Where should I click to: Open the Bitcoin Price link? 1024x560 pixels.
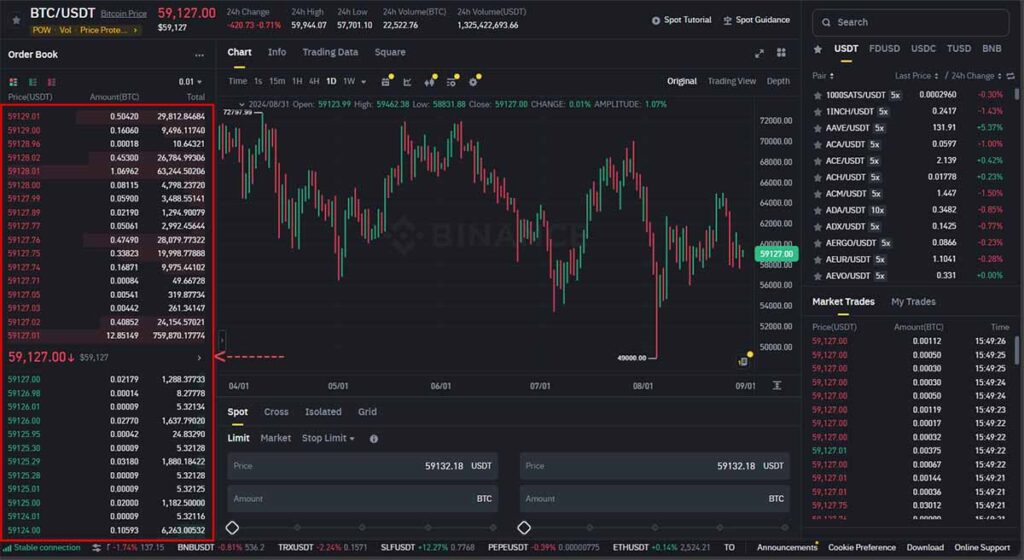[x=123, y=14]
